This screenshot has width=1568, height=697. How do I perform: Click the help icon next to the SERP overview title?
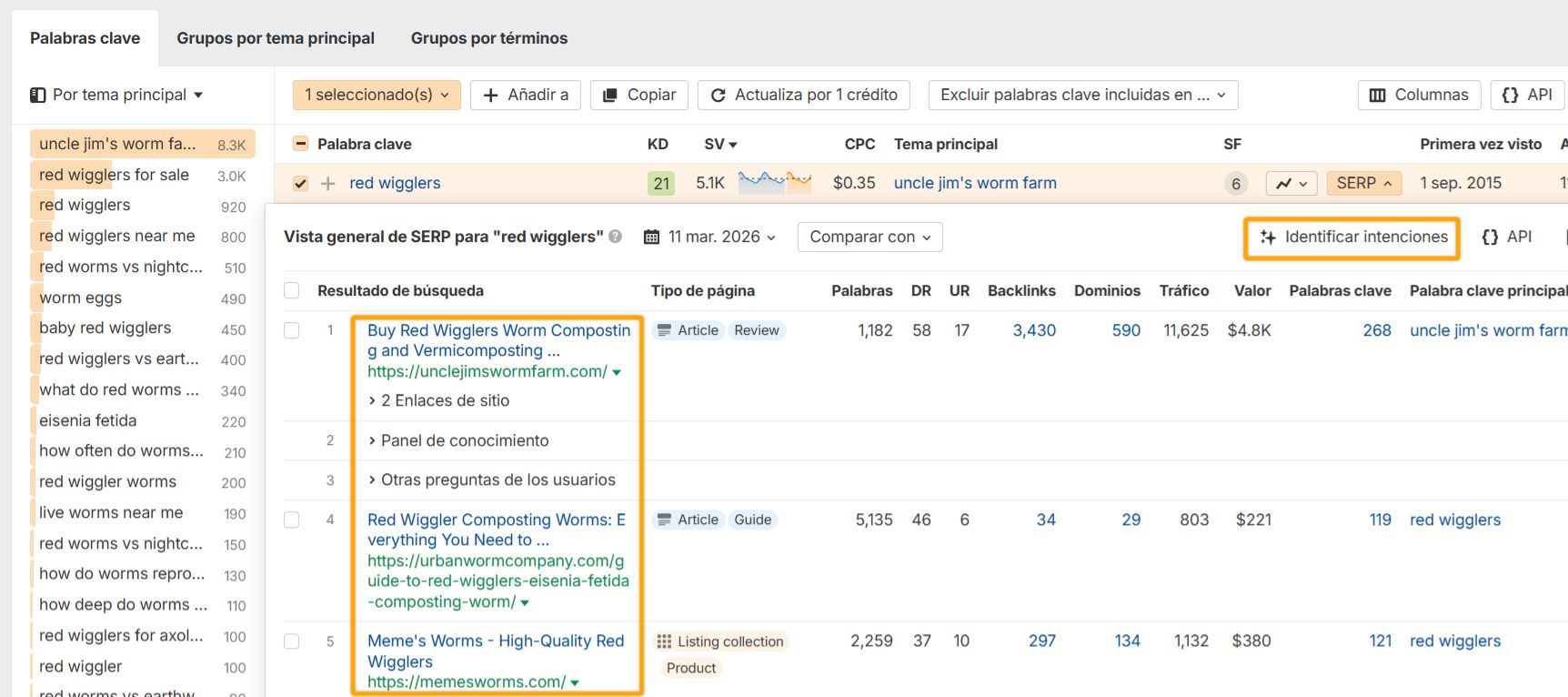616,237
